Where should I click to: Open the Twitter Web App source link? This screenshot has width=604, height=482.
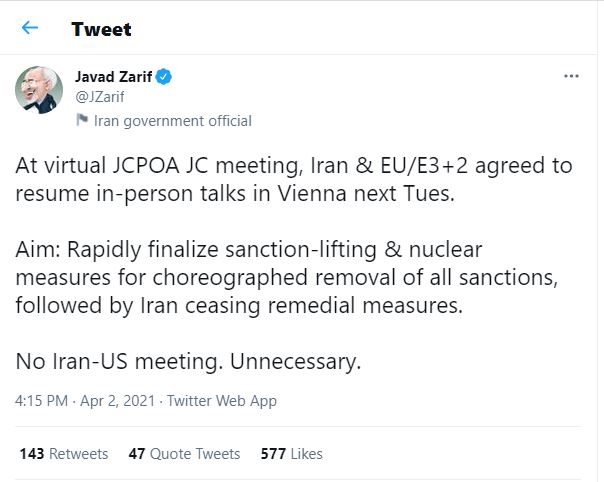221,401
